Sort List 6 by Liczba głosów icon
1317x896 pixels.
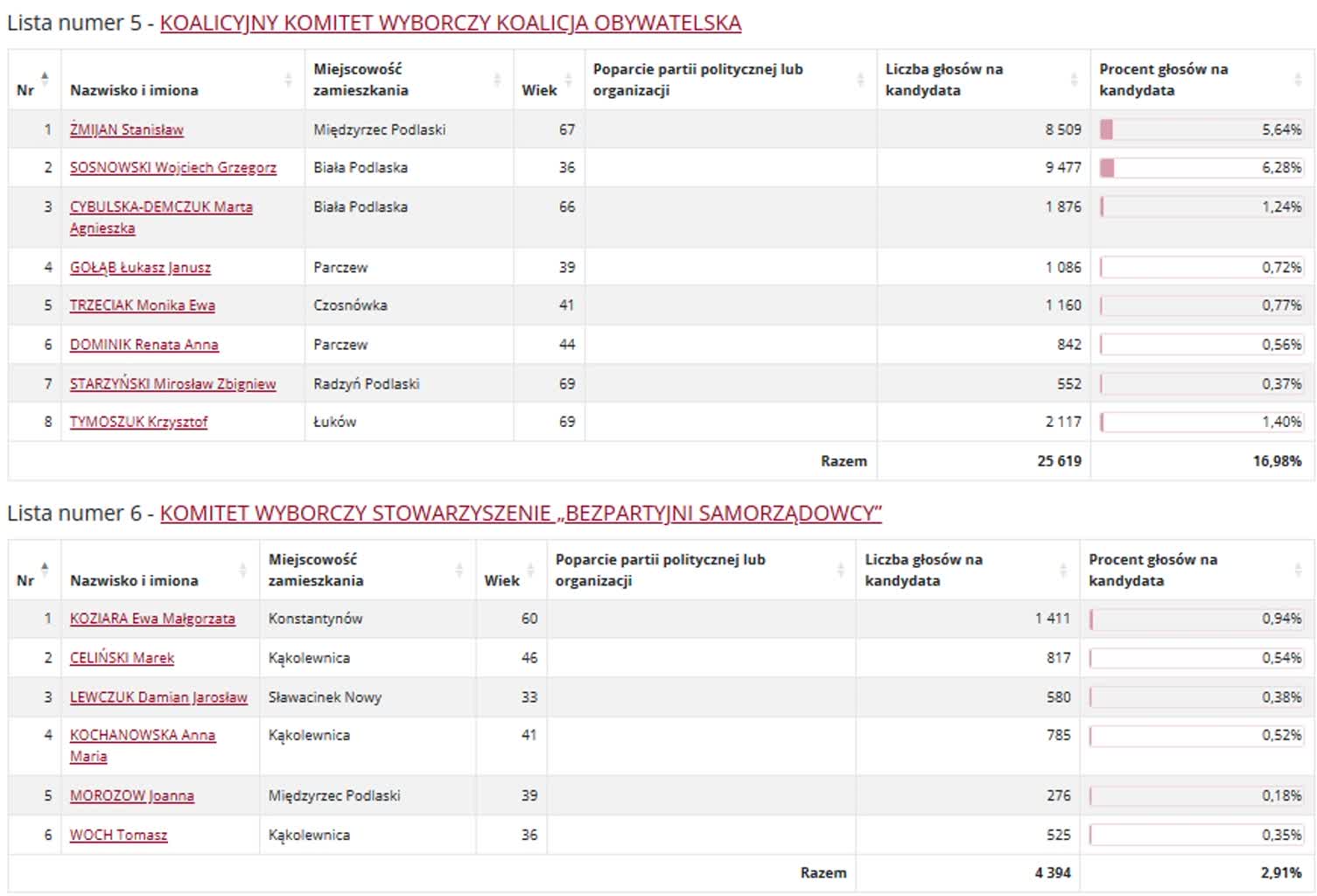click(1062, 570)
